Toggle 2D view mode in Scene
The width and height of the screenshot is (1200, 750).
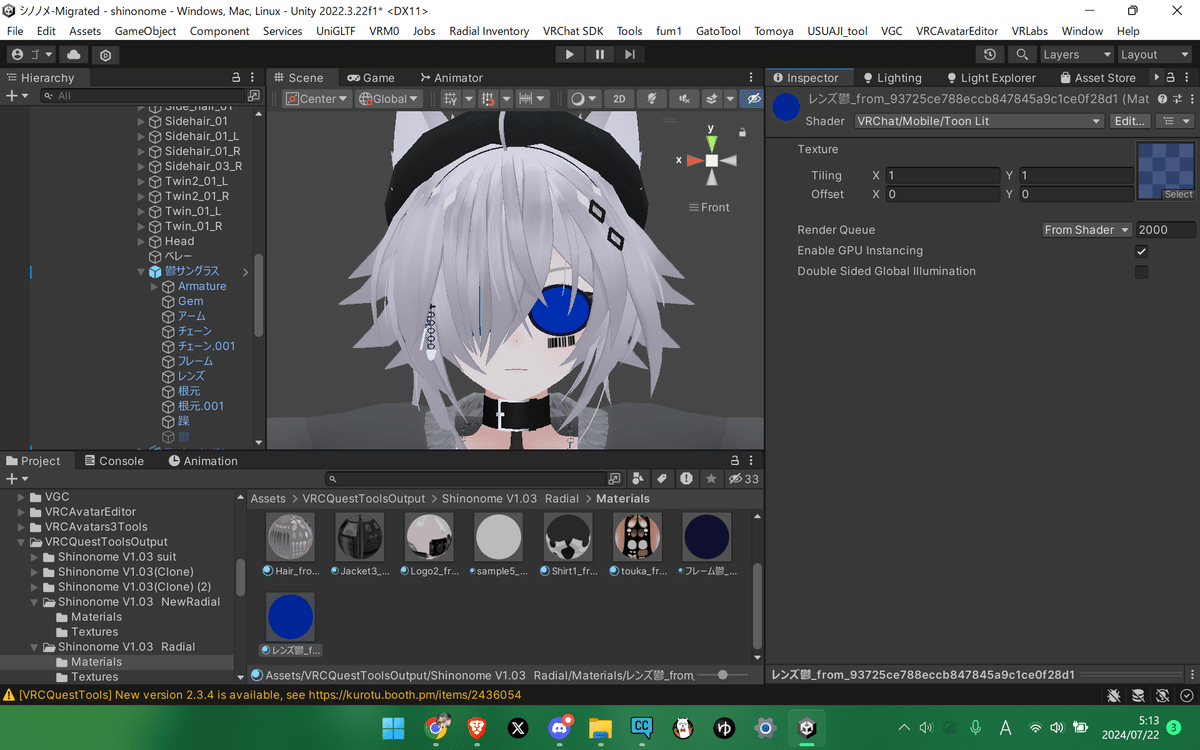tap(619, 98)
